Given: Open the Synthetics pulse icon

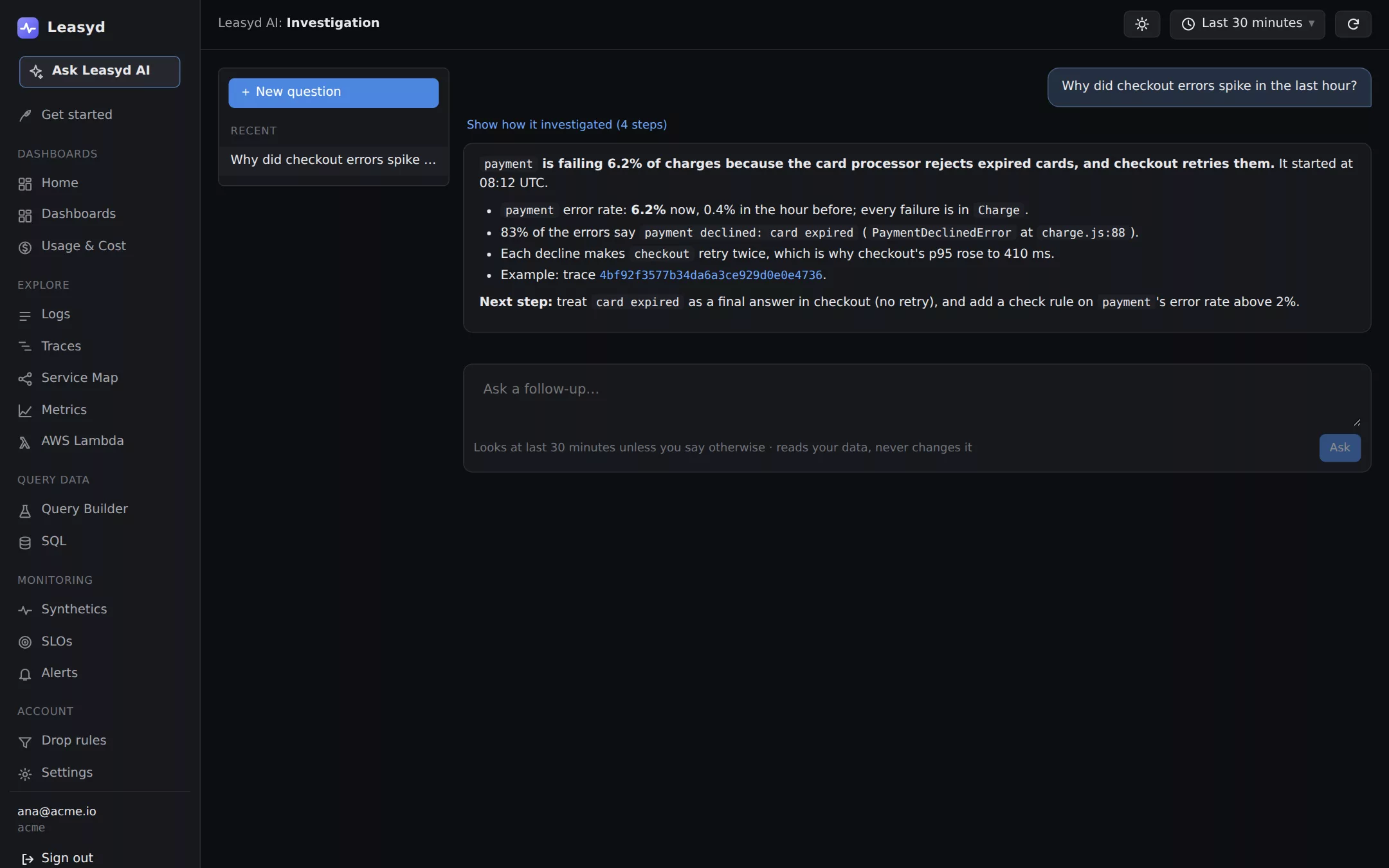Looking at the screenshot, I should (x=25, y=610).
